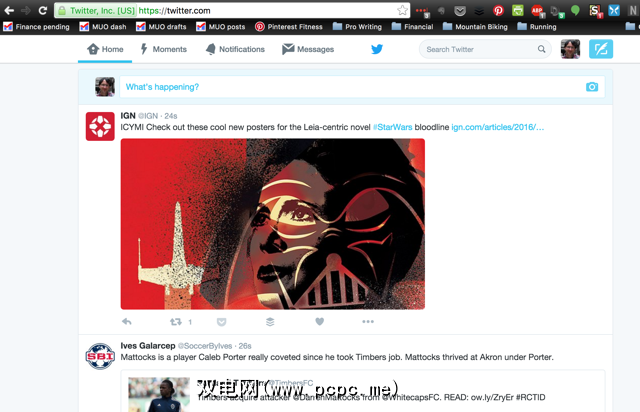This screenshot has height=412, width=640.
Task: Reply to the IGN tweet
Action: [x=127, y=322]
